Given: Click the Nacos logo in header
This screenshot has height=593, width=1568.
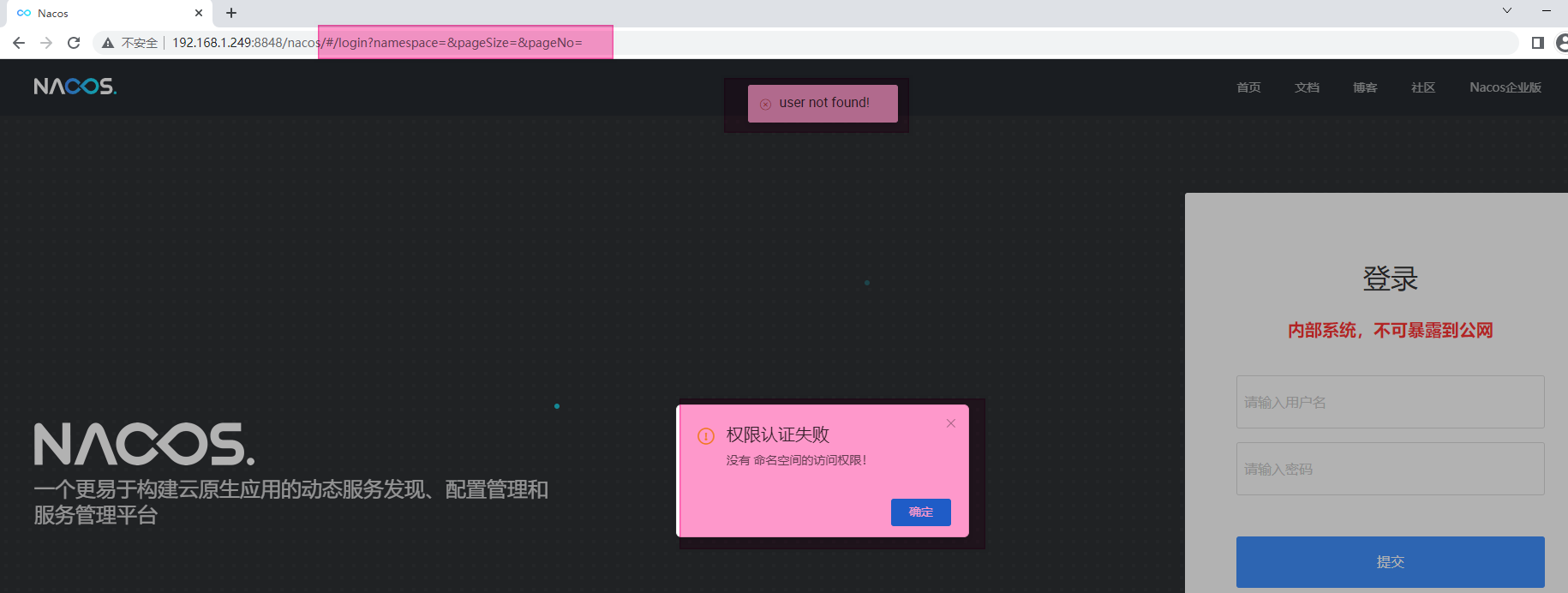Looking at the screenshot, I should pyautogui.click(x=75, y=87).
